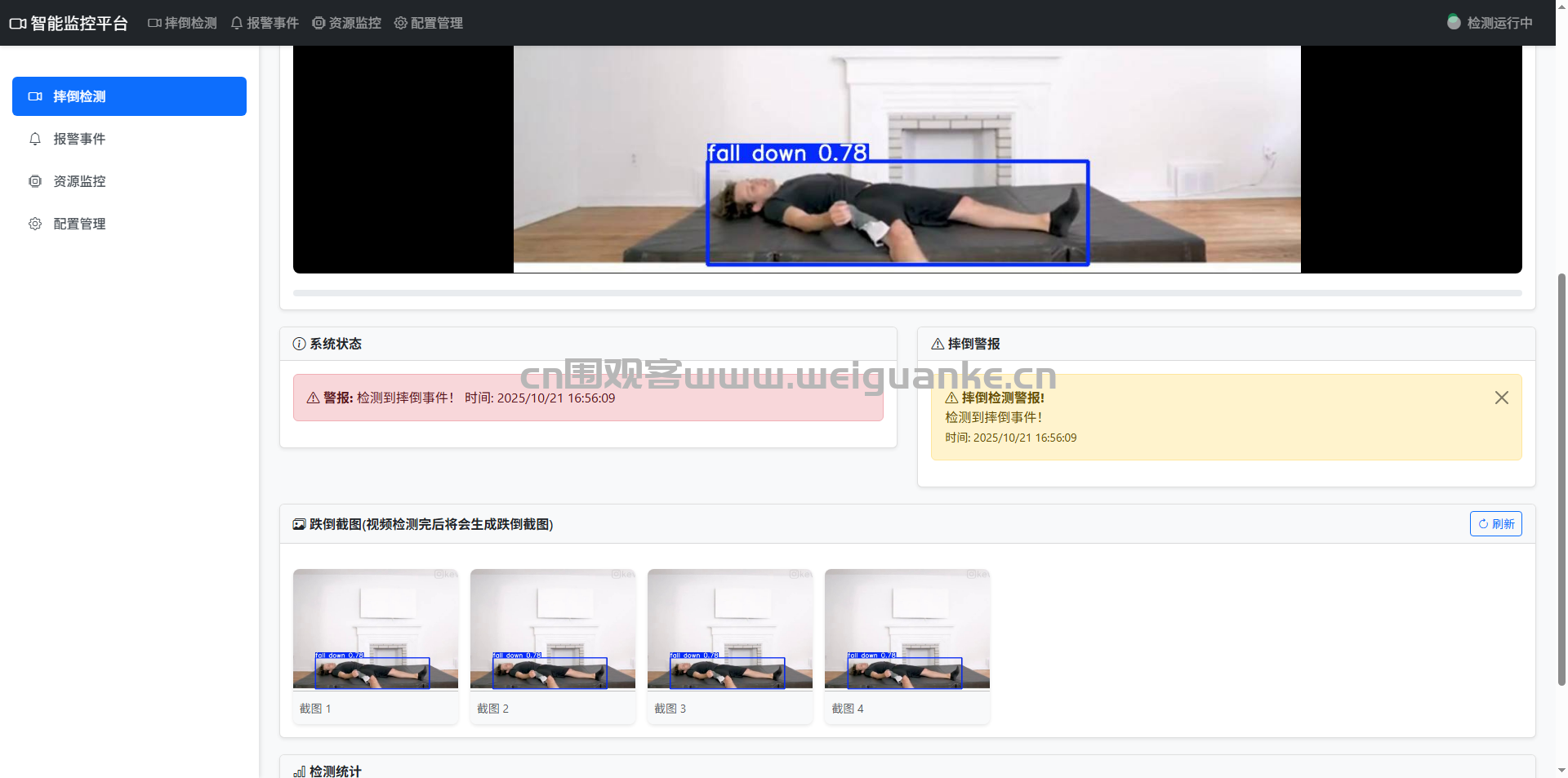The width and height of the screenshot is (1568, 778).
Task: Click the image icon beside 跌倒截图 heading
Action: coord(299,524)
